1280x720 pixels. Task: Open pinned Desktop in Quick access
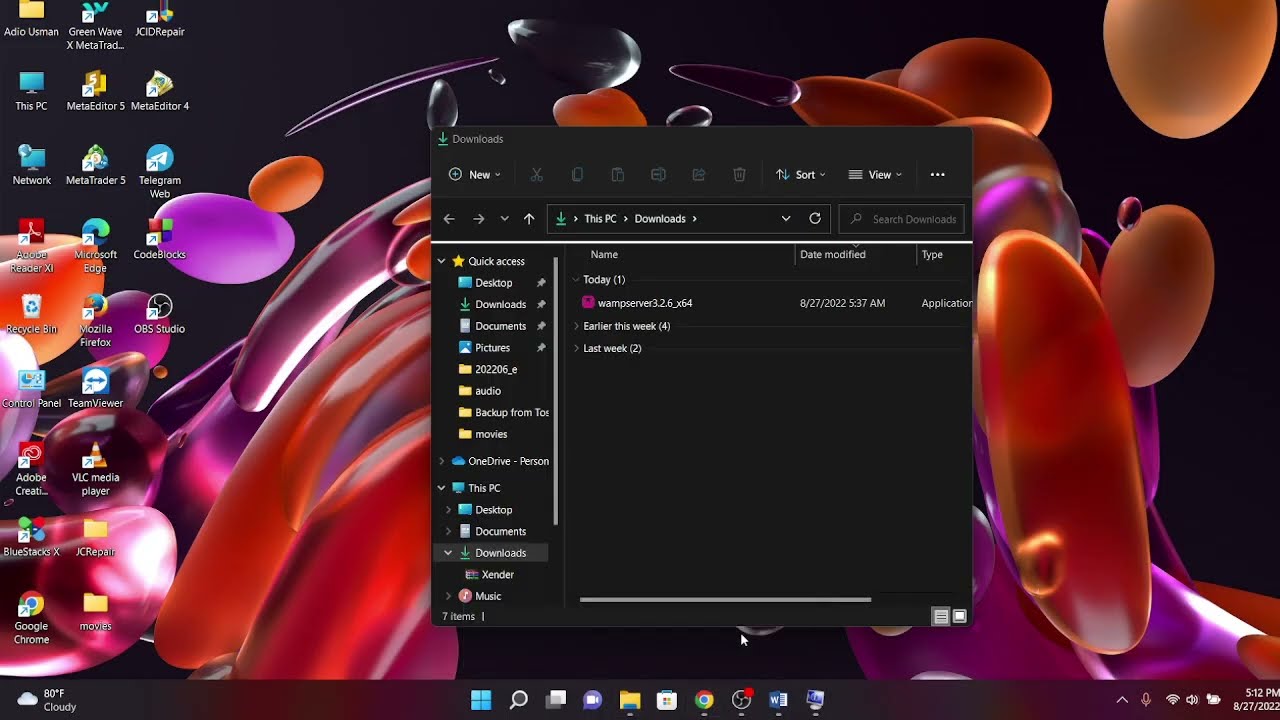493,283
